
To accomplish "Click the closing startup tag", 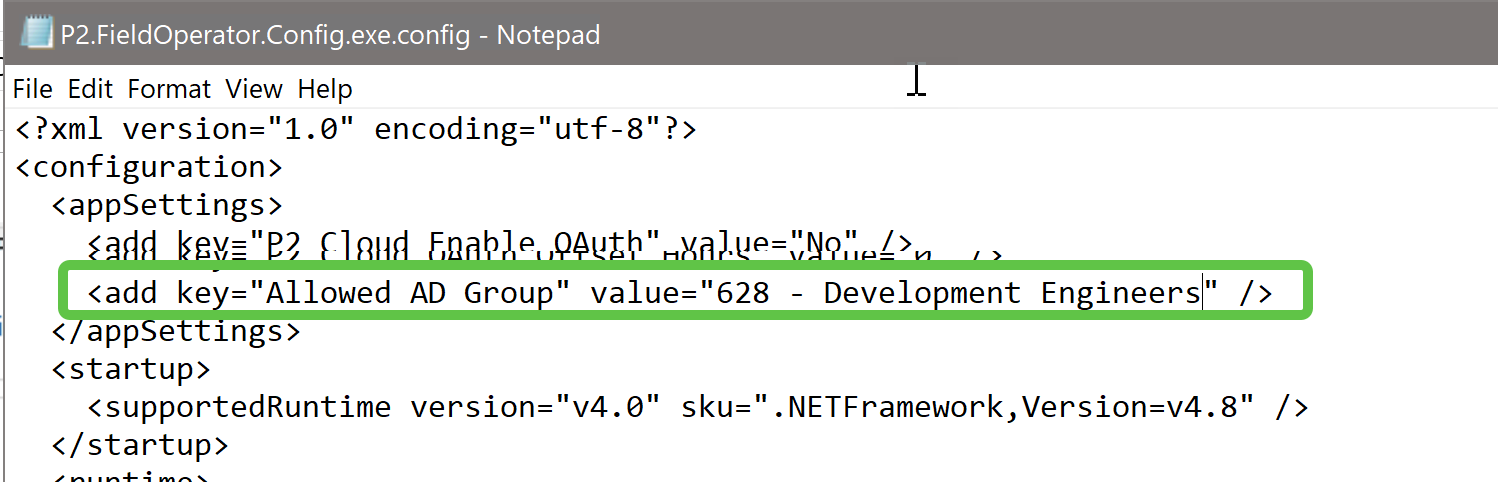I will (140, 444).
